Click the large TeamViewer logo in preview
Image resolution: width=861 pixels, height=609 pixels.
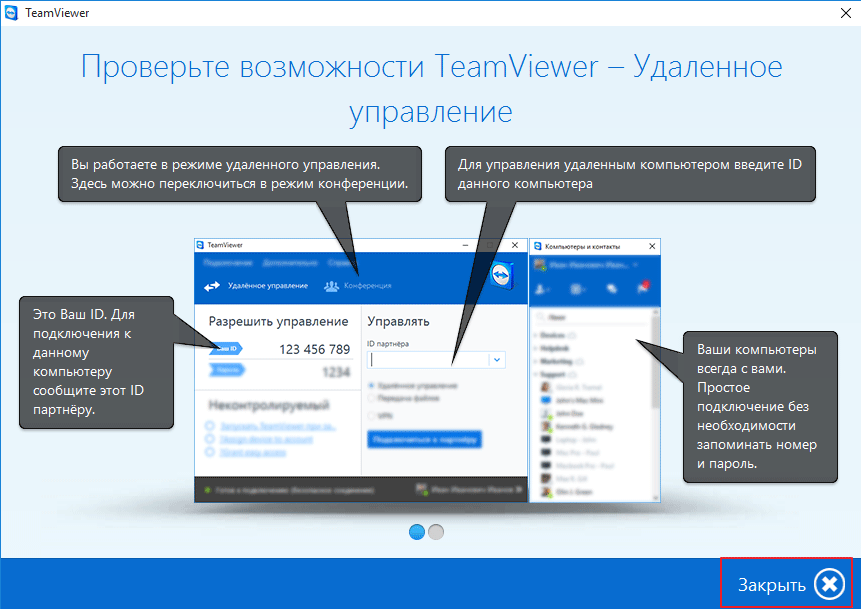[504, 277]
